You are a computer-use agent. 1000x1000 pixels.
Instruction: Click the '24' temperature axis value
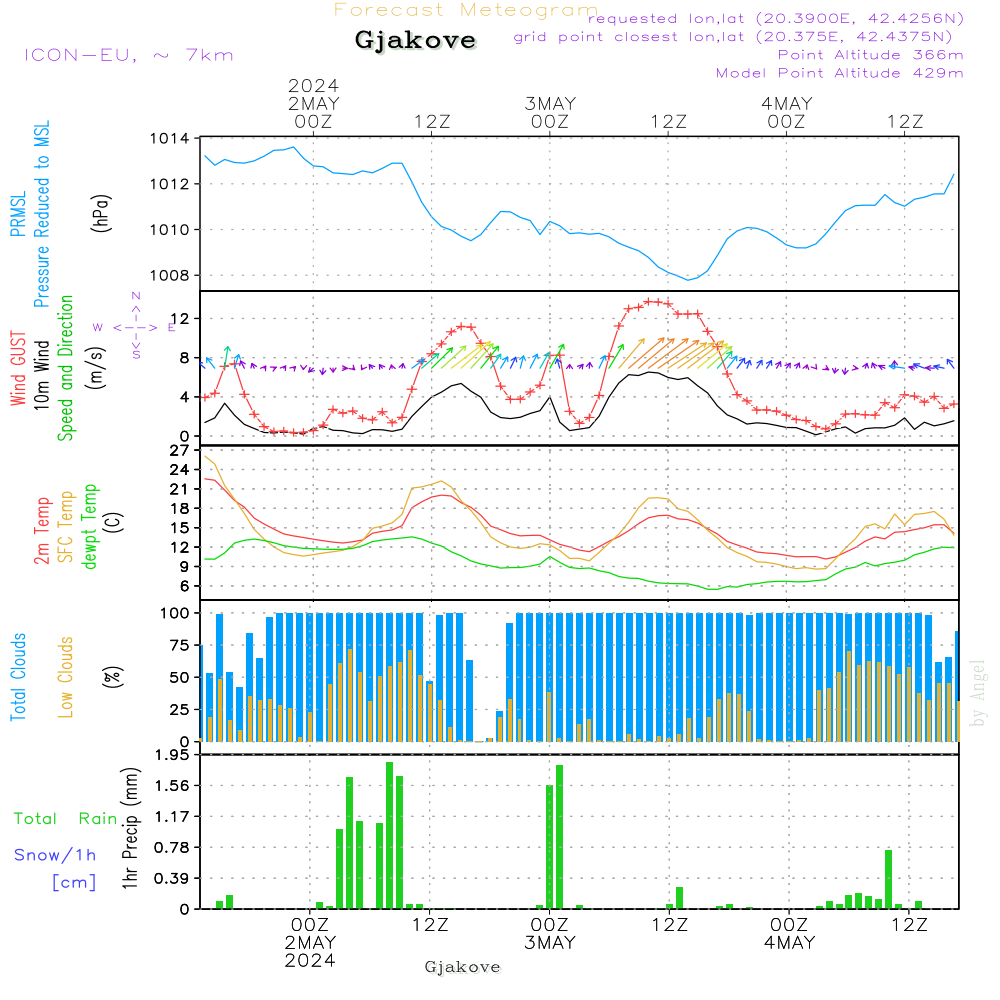tap(180, 470)
